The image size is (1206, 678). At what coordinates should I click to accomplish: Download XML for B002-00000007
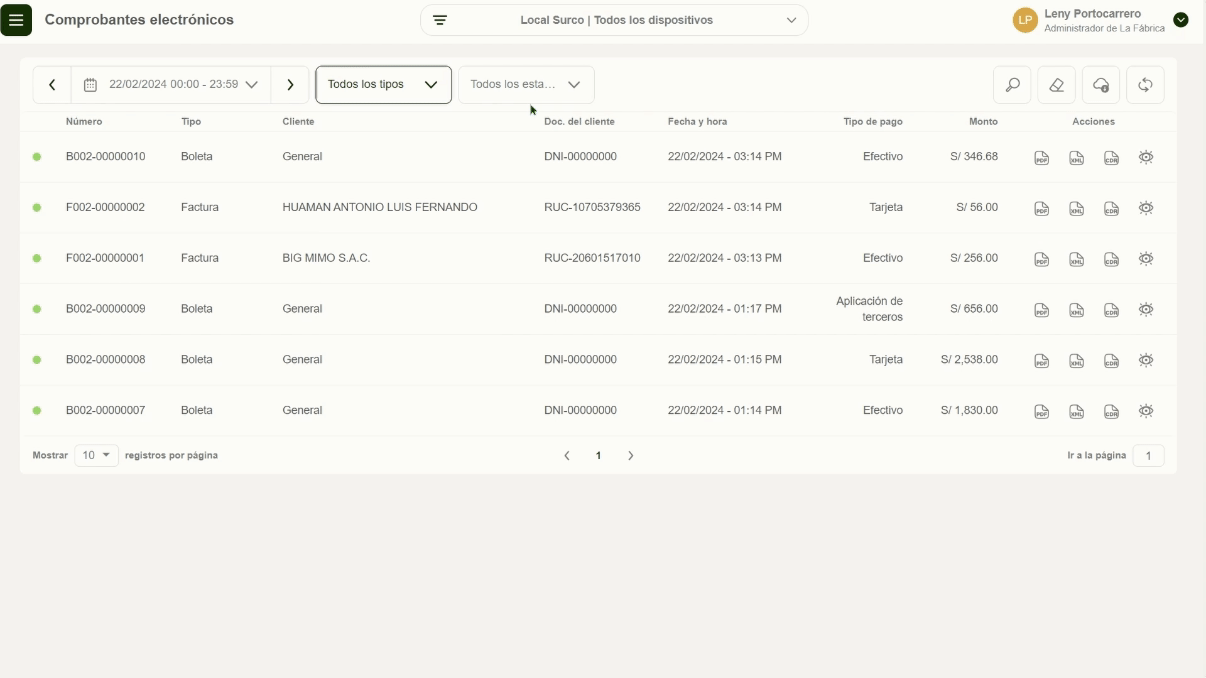click(1077, 412)
